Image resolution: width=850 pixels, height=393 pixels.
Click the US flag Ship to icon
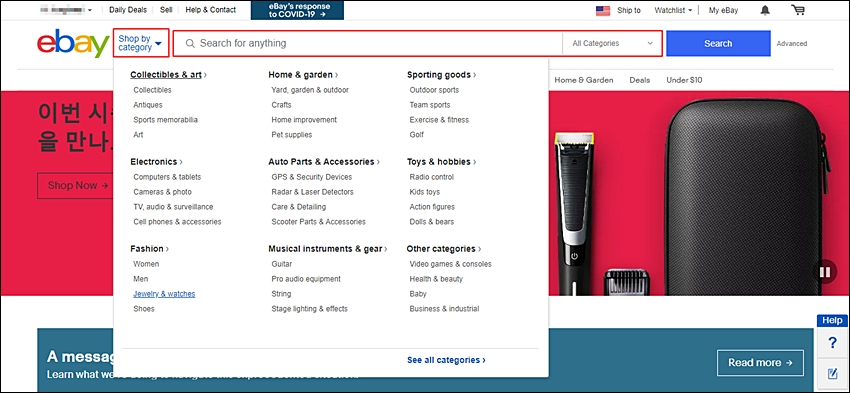click(603, 10)
